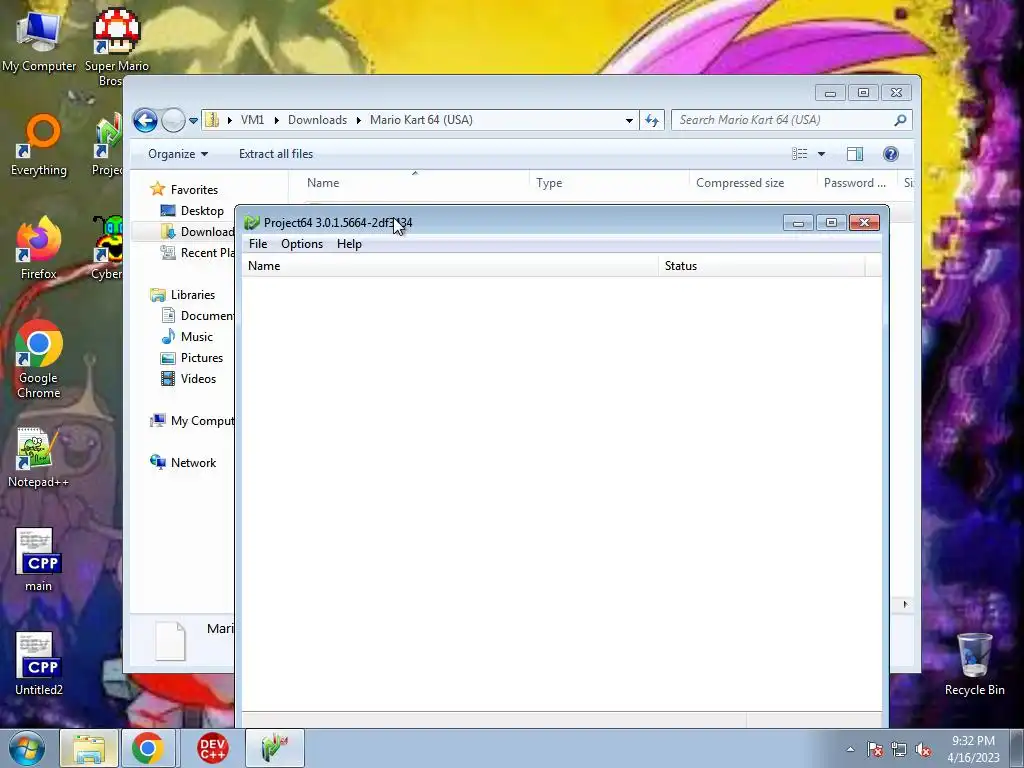Sort Project64 ROM list by Name column
The height and width of the screenshot is (768, 1024).
coord(450,266)
